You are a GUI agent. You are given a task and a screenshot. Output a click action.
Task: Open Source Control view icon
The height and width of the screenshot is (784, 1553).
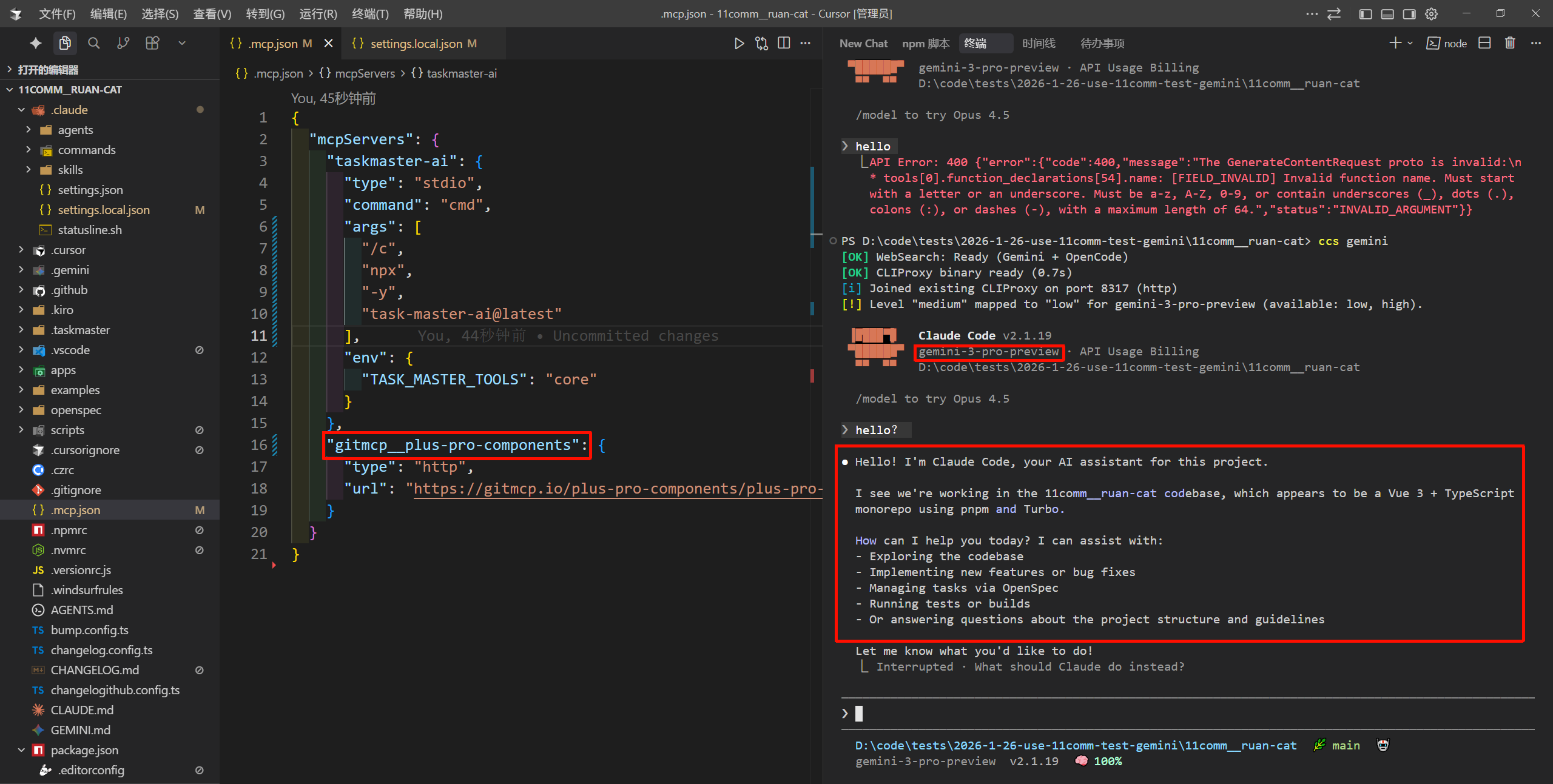(x=123, y=43)
